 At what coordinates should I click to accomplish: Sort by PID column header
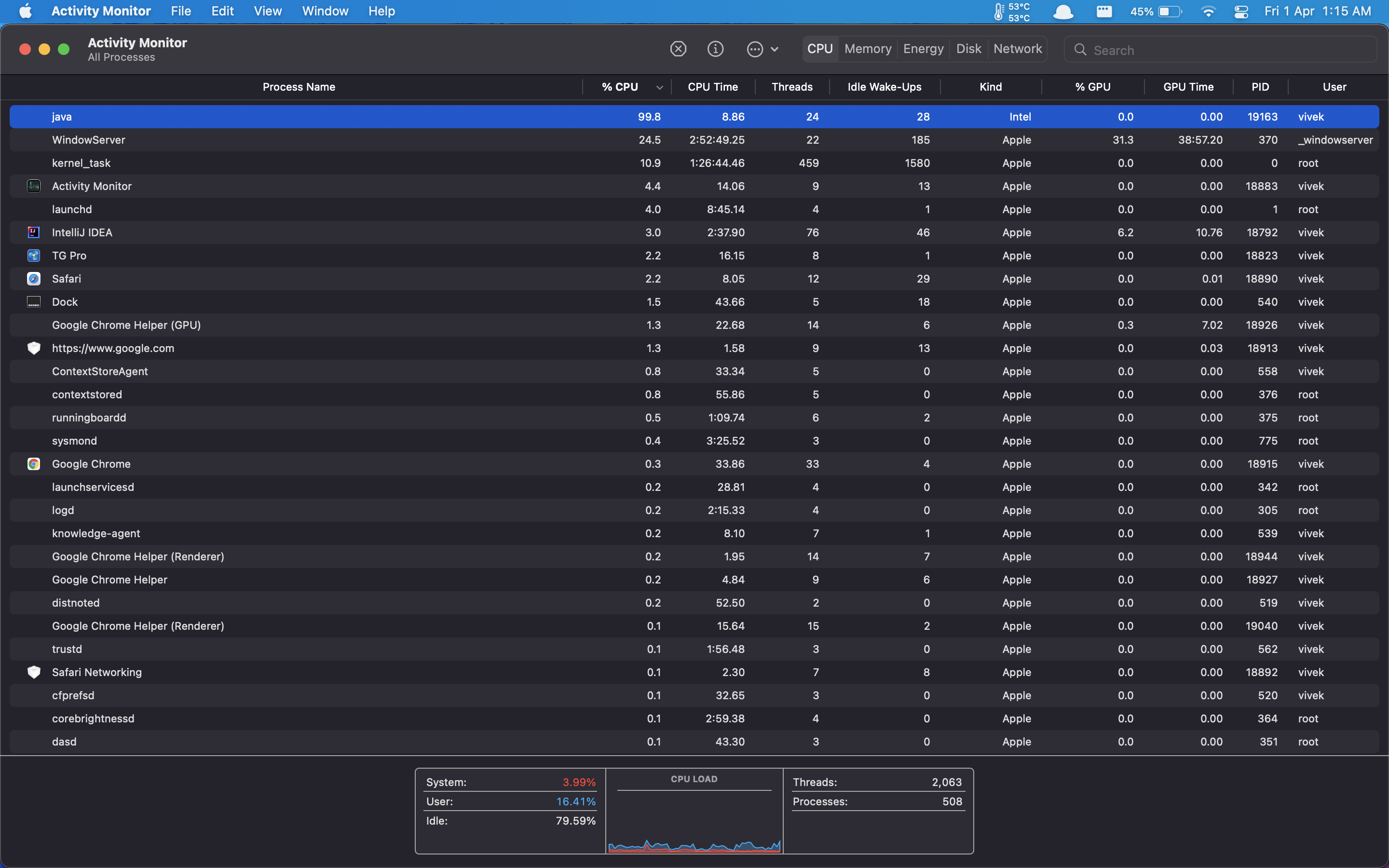click(1260, 87)
